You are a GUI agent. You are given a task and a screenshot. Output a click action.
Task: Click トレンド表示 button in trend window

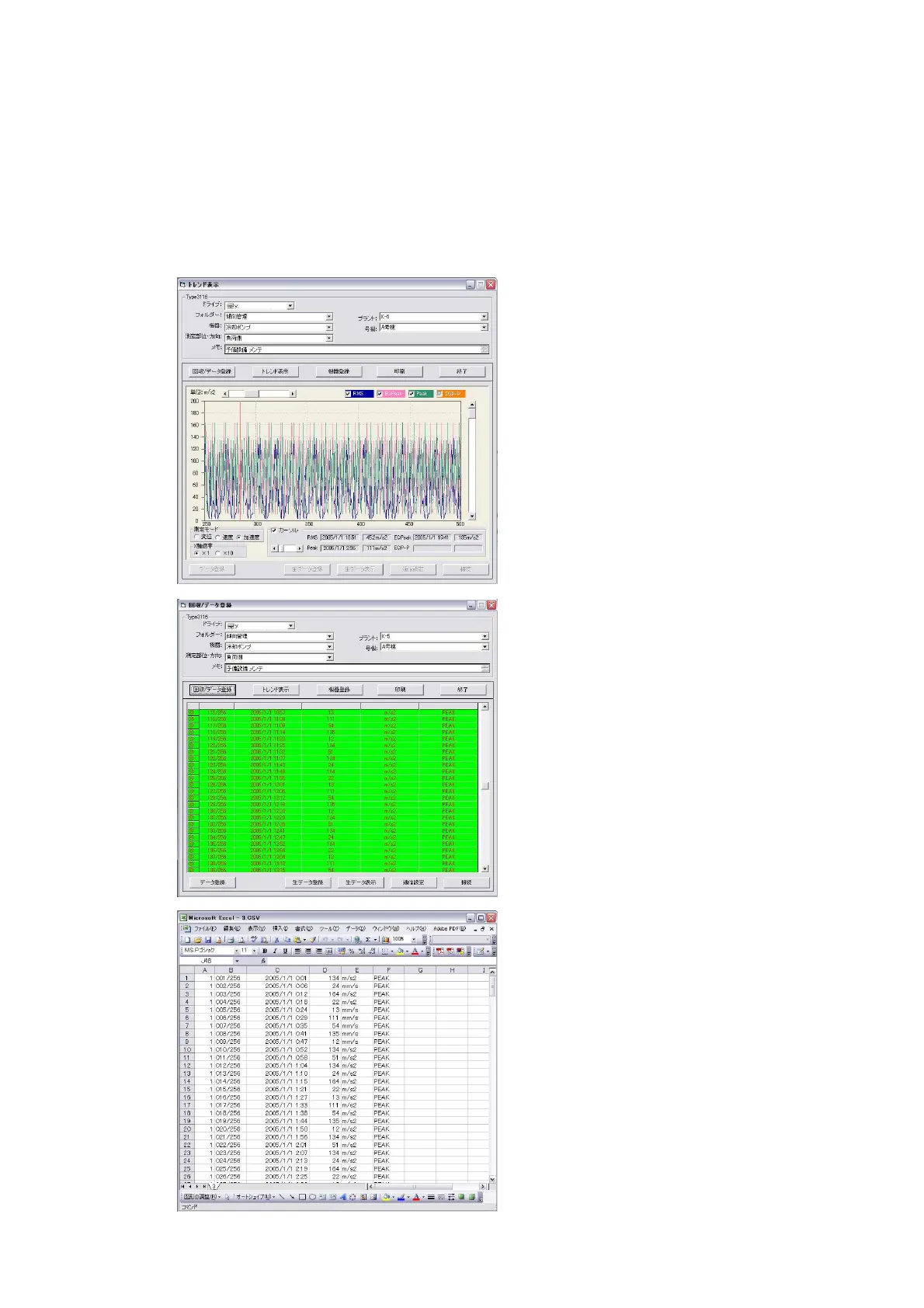[x=275, y=371]
